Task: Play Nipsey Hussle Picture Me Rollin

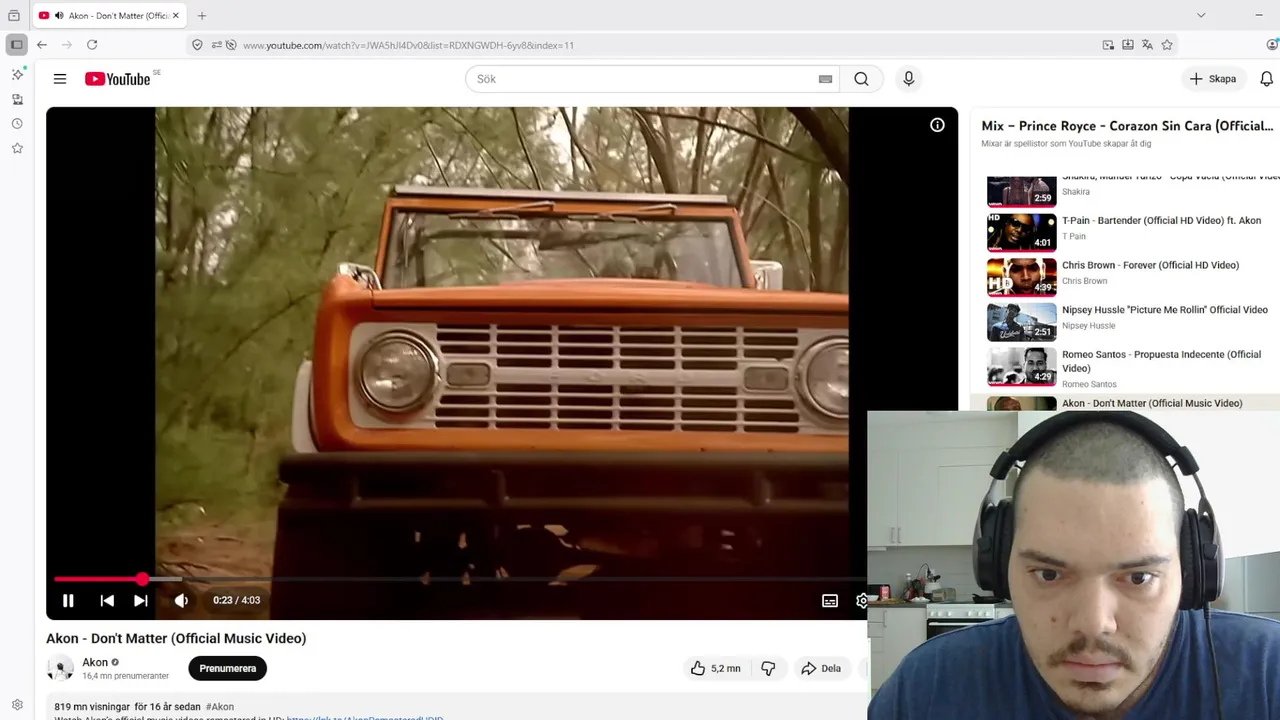Action: pyautogui.click(x=1164, y=310)
